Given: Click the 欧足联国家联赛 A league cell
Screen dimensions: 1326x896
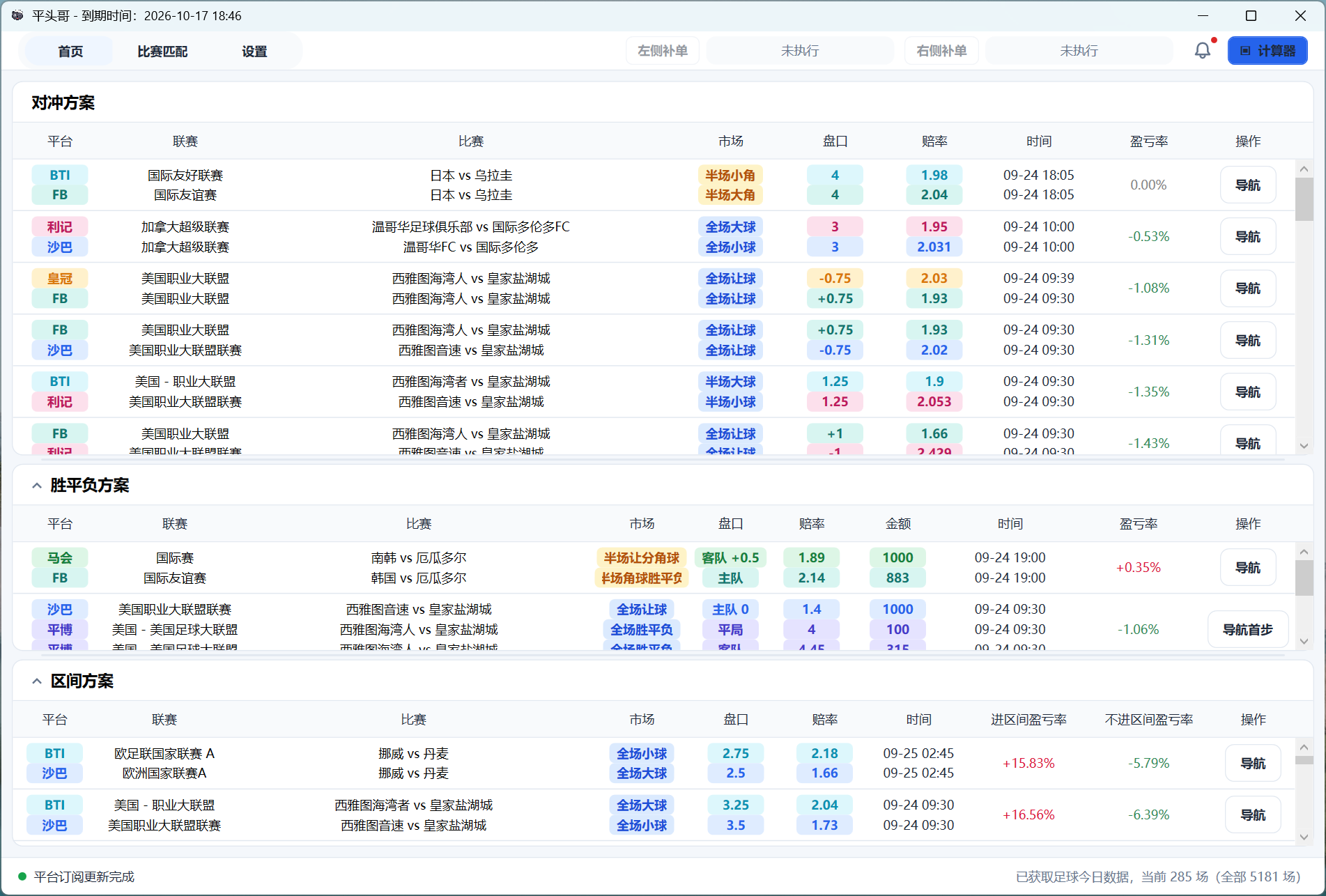Looking at the screenshot, I should click(x=164, y=754).
